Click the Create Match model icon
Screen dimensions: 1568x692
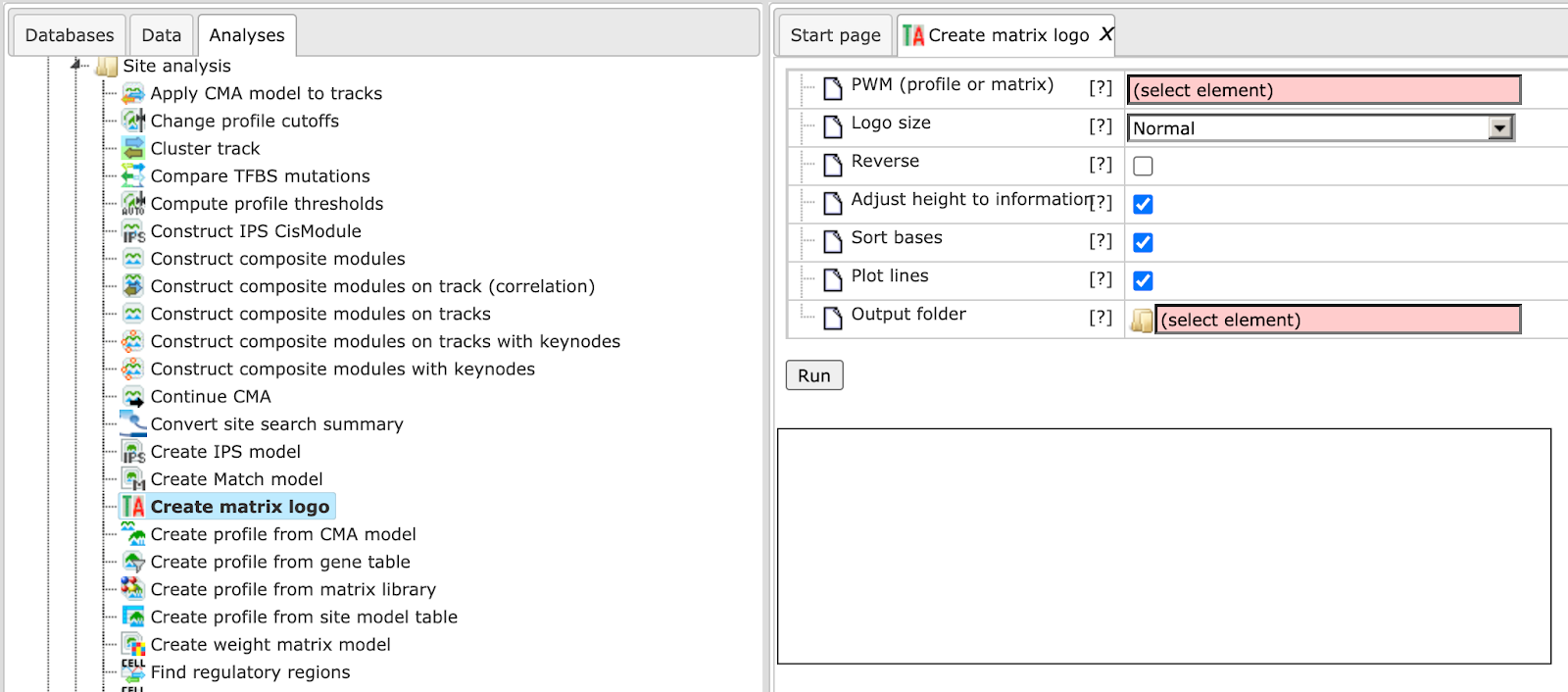click(133, 479)
